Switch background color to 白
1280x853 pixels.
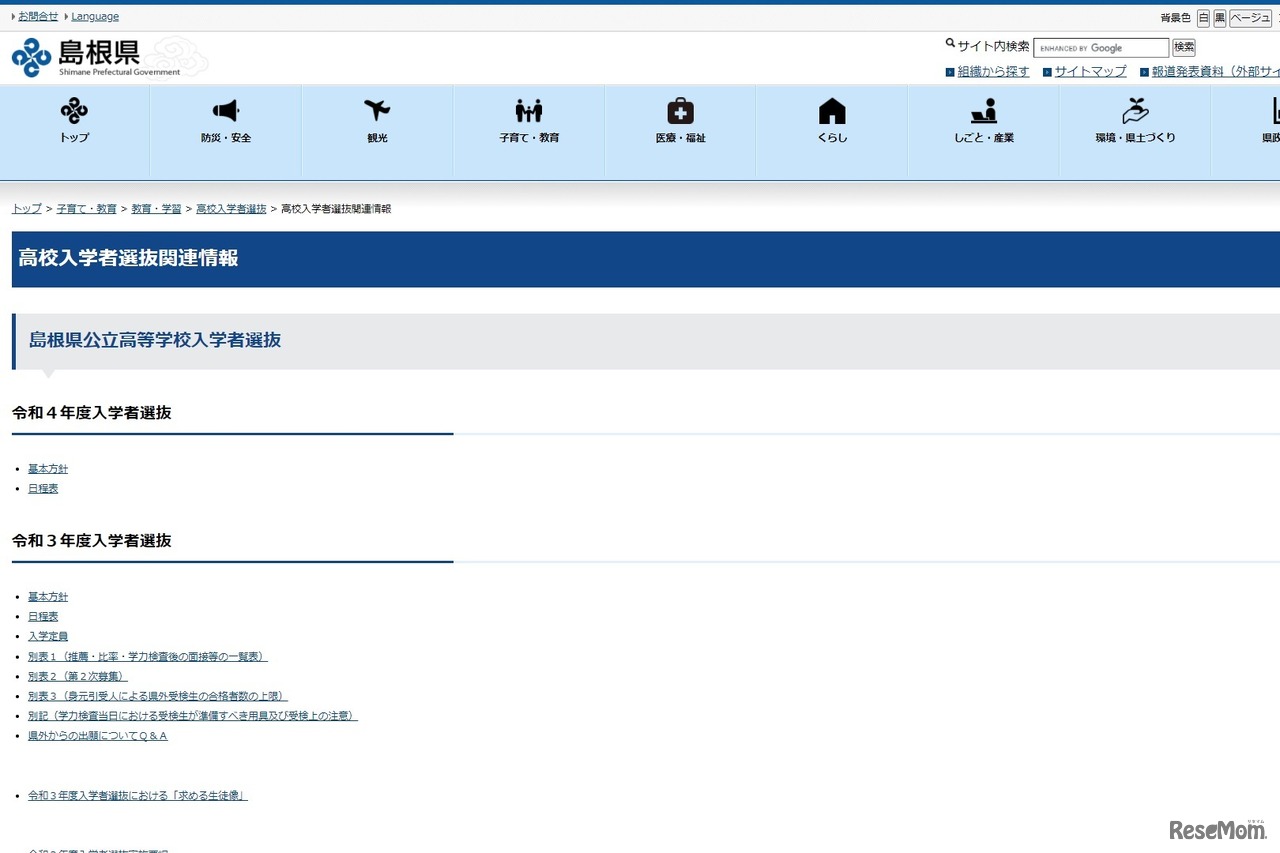(x=1203, y=17)
